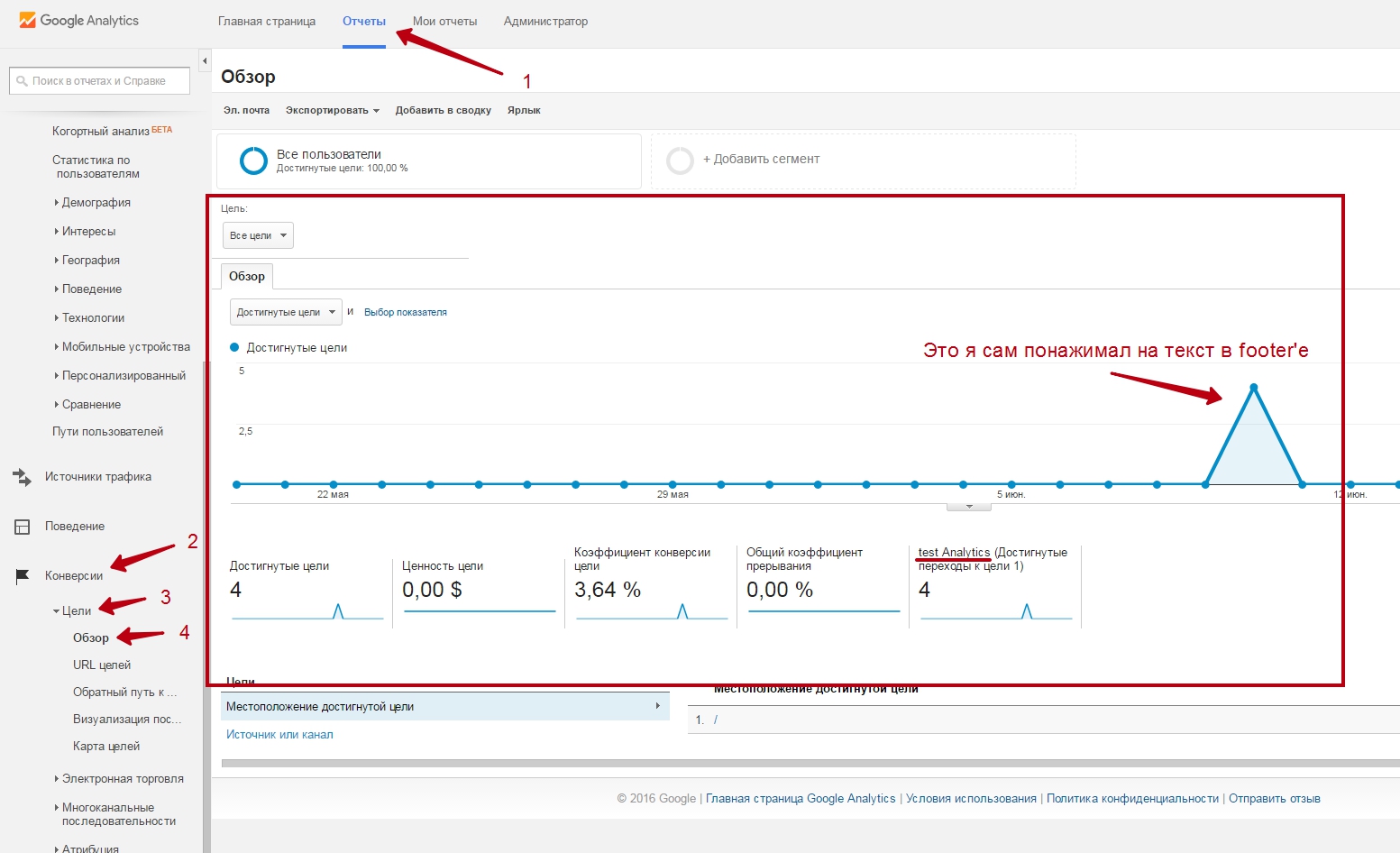This screenshot has height=853, width=1400.
Task: Collapse sidebar with the arrow toggle
Action: [205, 61]
